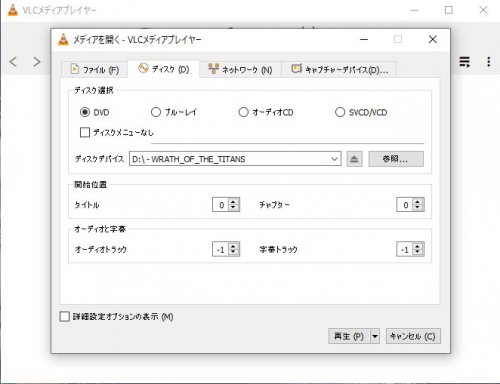The height and width of the screenshot is (384, 500).
Task: Open the playlist icon in main window
Action: 465,62
